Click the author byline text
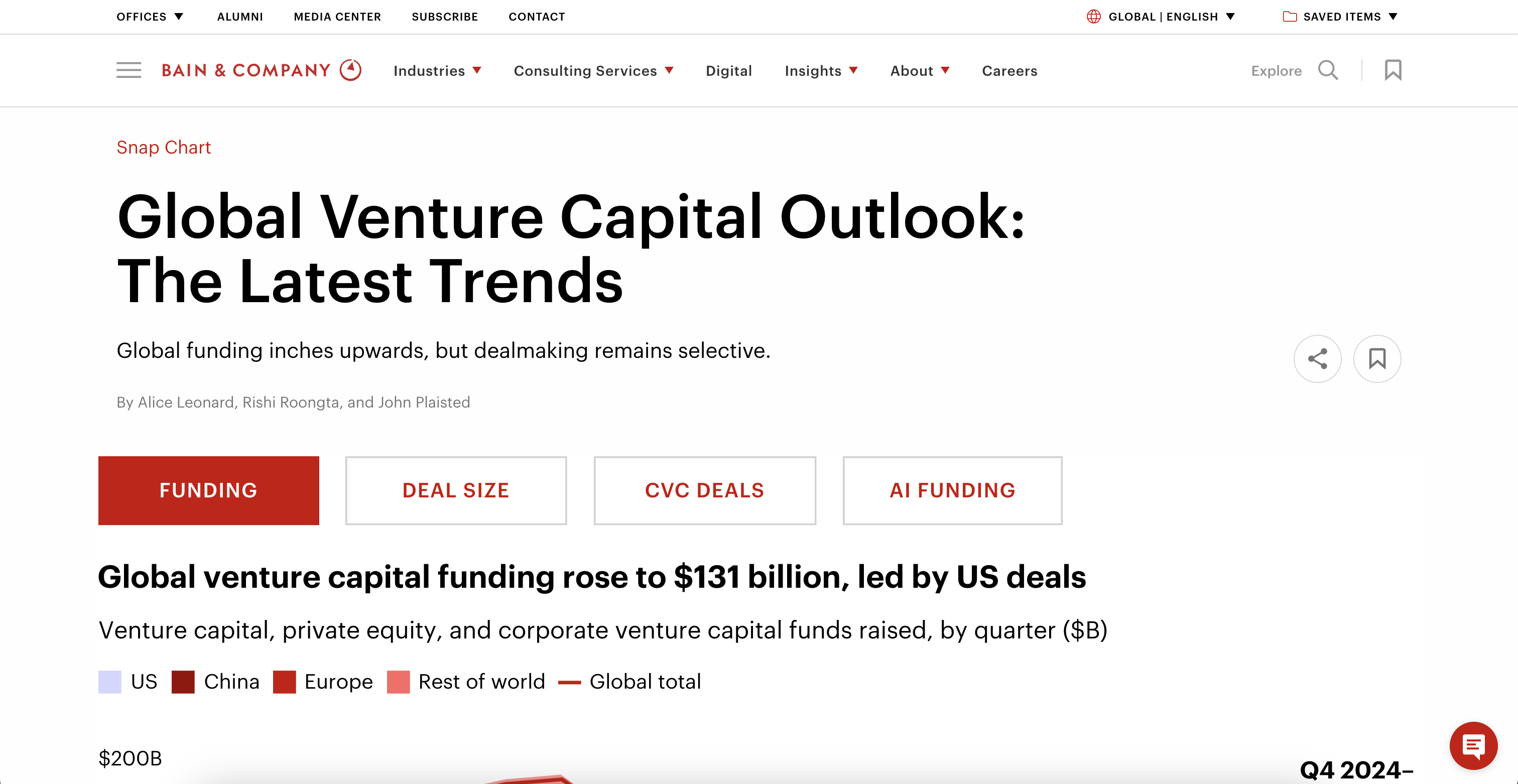This screenshot has width=1518, height=784. 293,402
